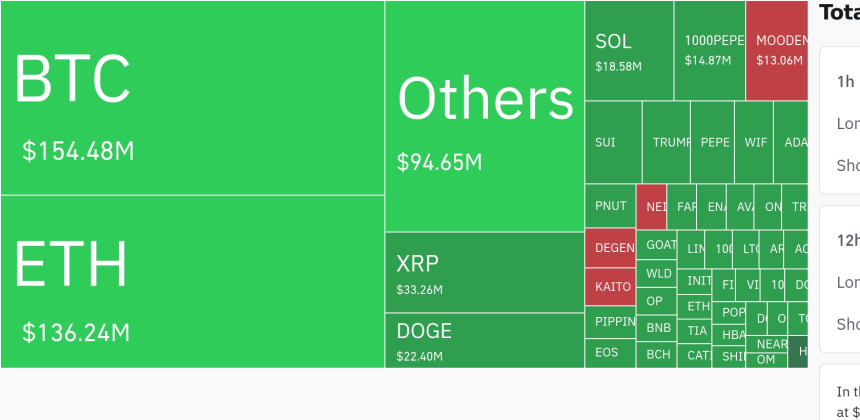Open the Others $94.65M tile
Image resolution: width=860 pixels, height=420 pixels.
tap(484, 116)
